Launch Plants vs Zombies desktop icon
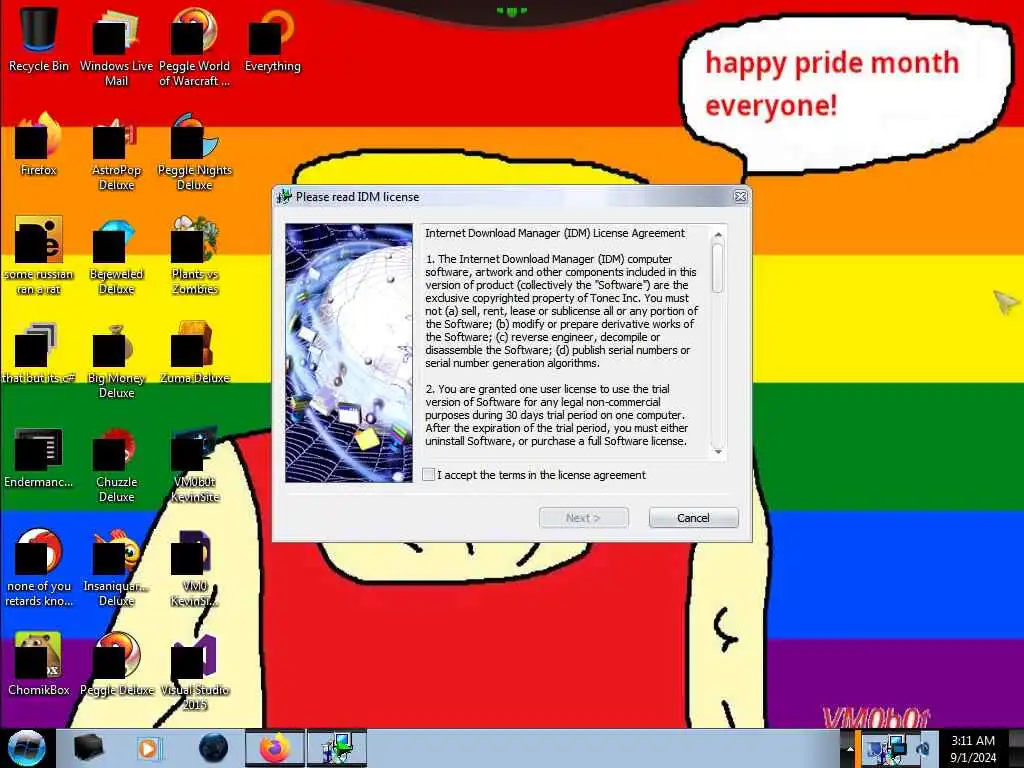 tap(194, 256)
